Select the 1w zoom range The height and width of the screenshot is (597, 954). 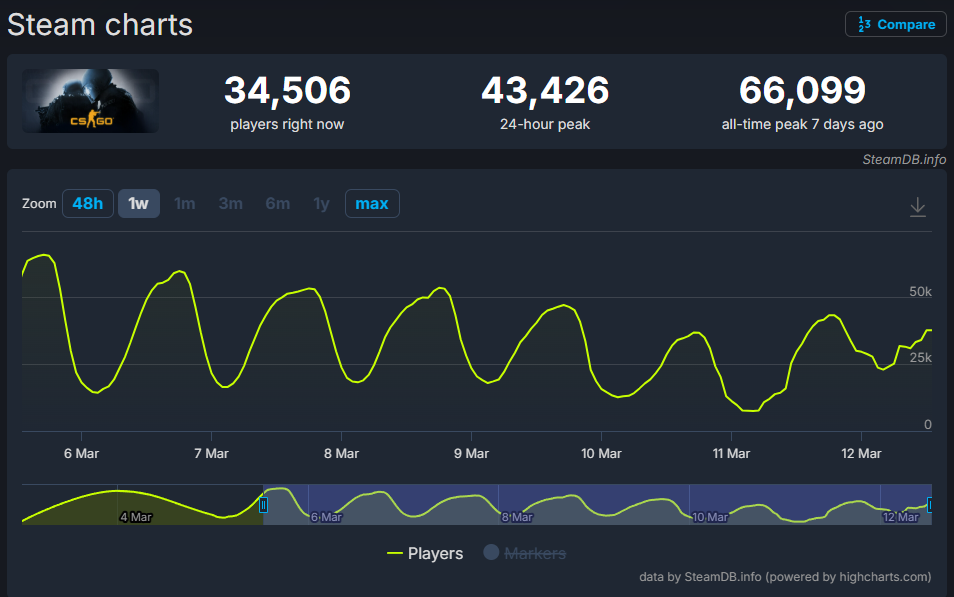139,203
